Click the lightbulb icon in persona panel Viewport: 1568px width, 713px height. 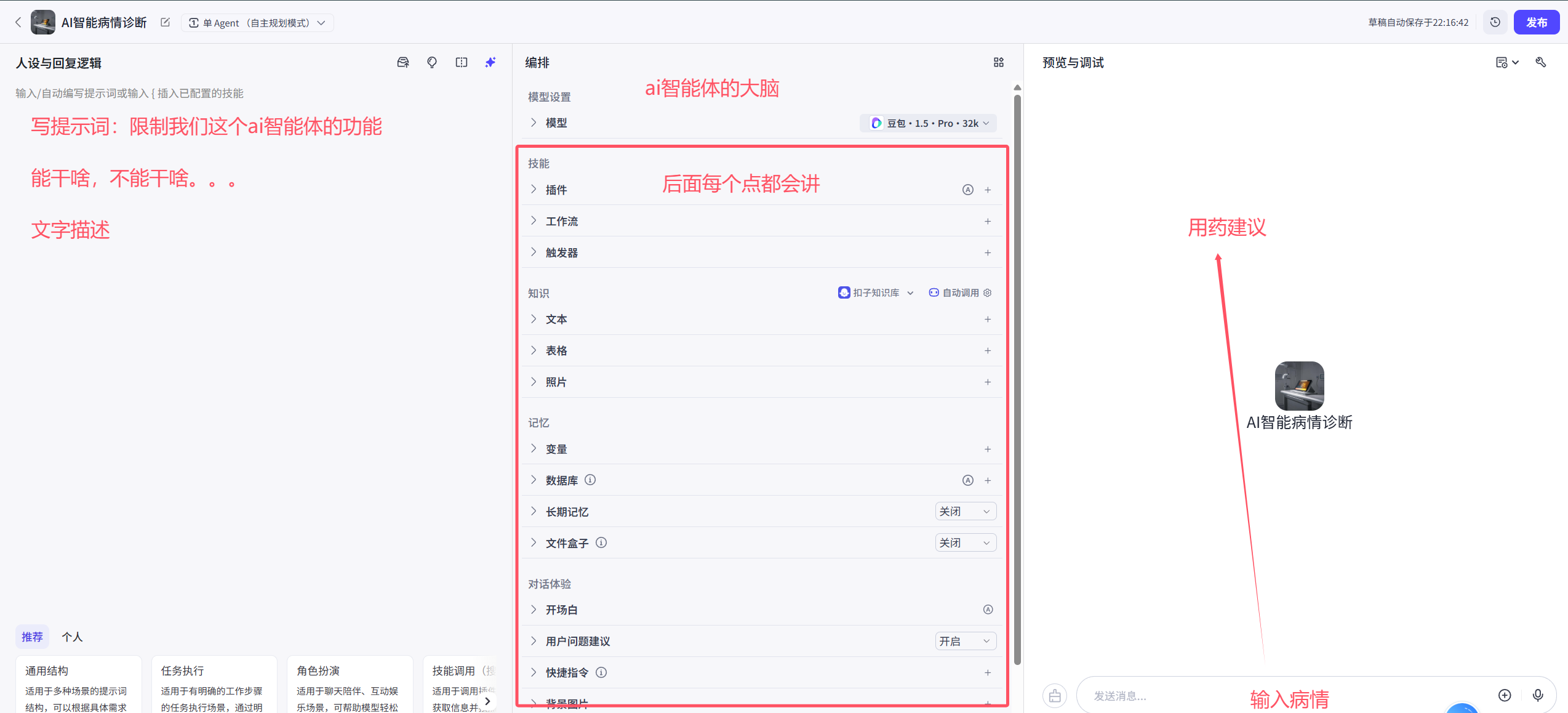(x=432, y=62)
